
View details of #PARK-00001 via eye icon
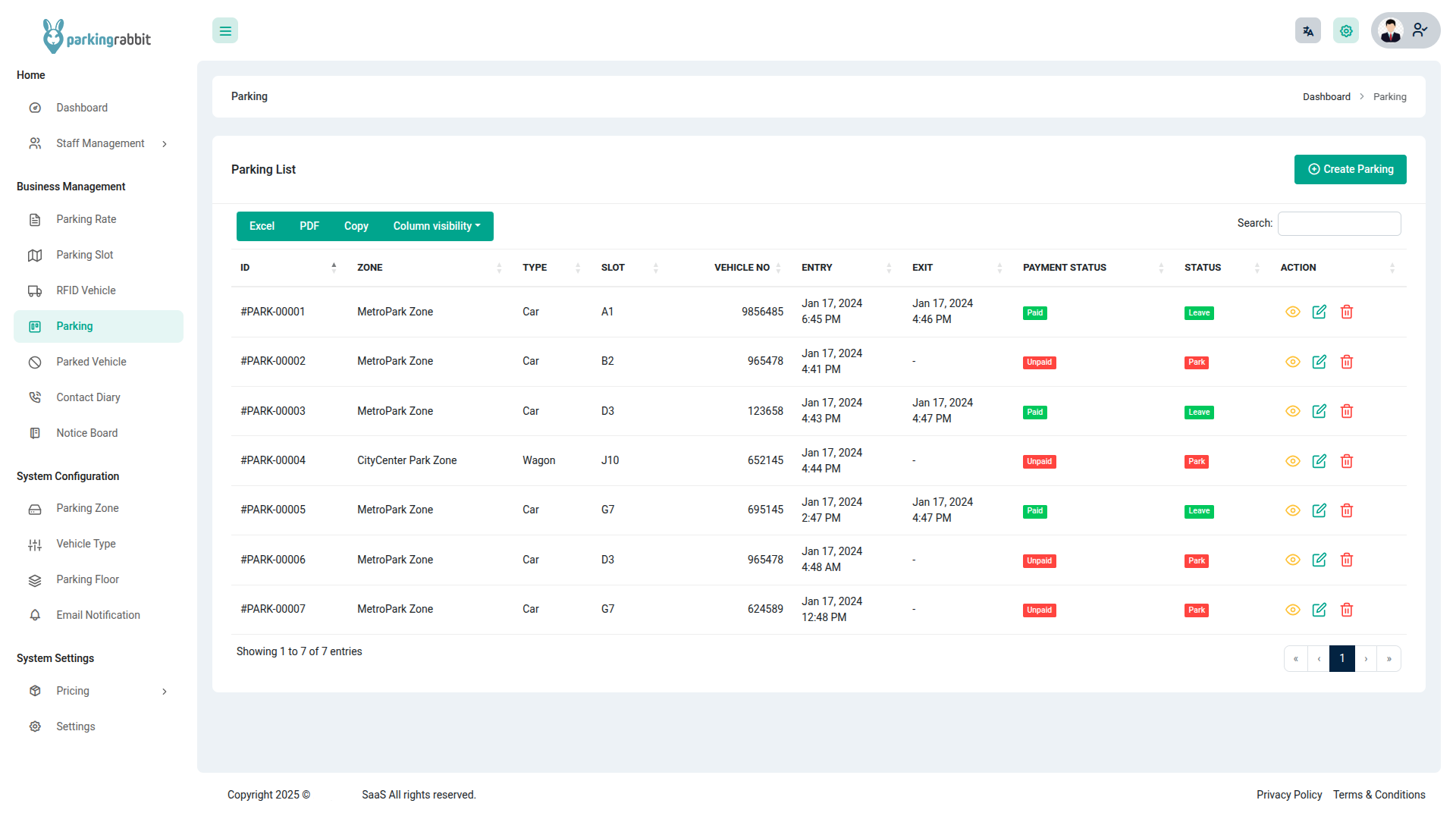click(x=1293, y=312)
